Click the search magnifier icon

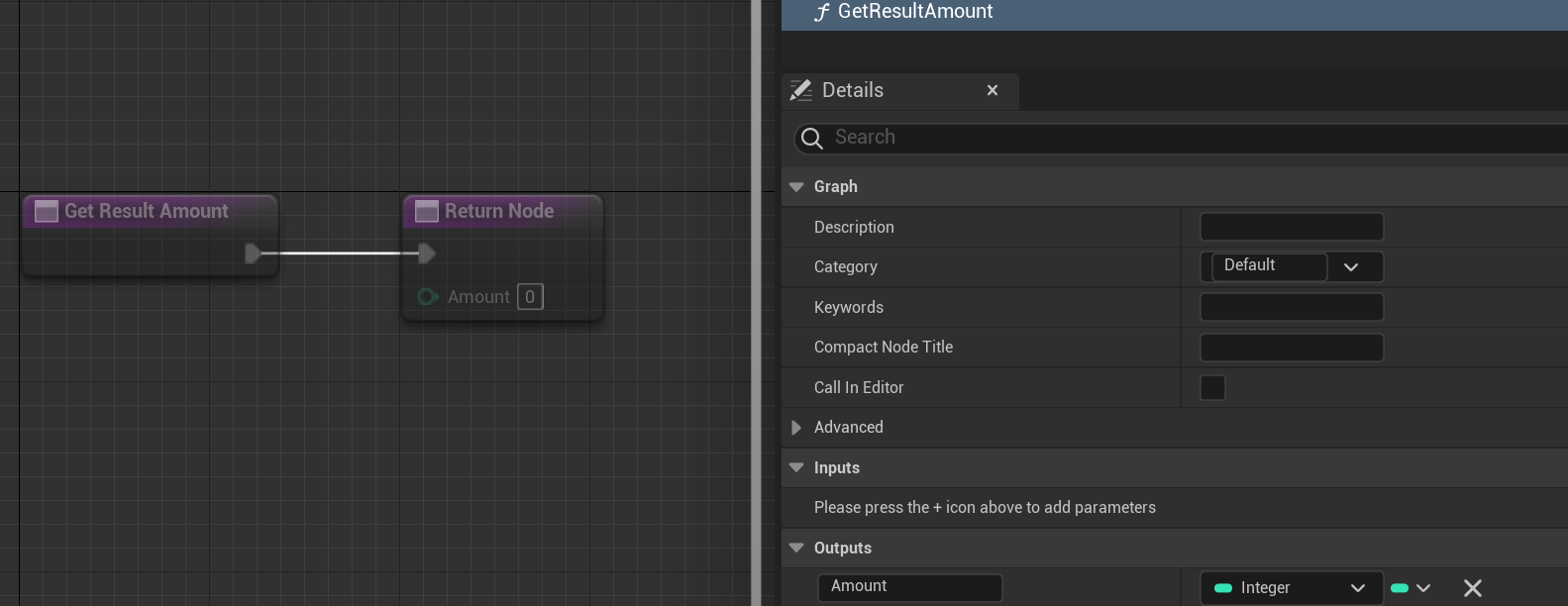(x=812, y=139)
